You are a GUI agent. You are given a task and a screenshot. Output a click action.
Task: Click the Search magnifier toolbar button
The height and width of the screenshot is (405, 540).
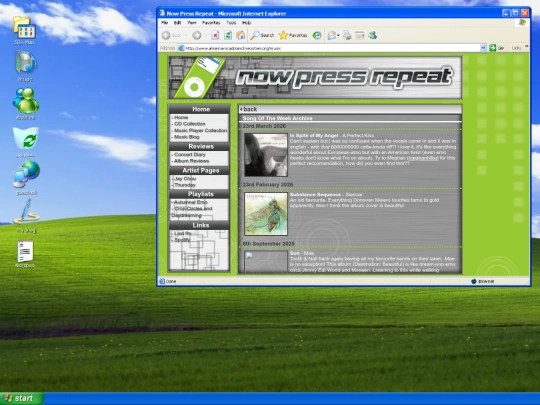click(262, 35)
